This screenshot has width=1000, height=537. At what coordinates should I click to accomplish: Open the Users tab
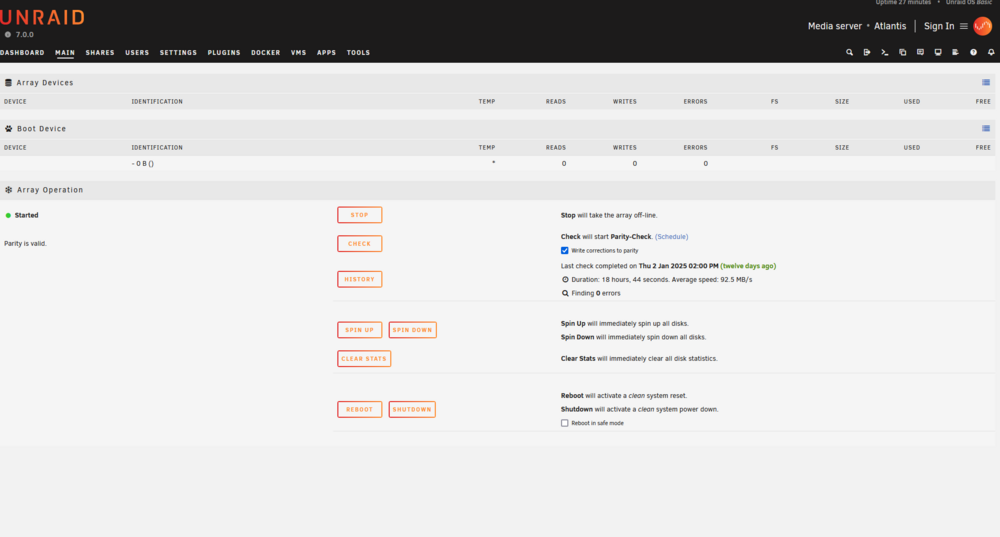137,52
